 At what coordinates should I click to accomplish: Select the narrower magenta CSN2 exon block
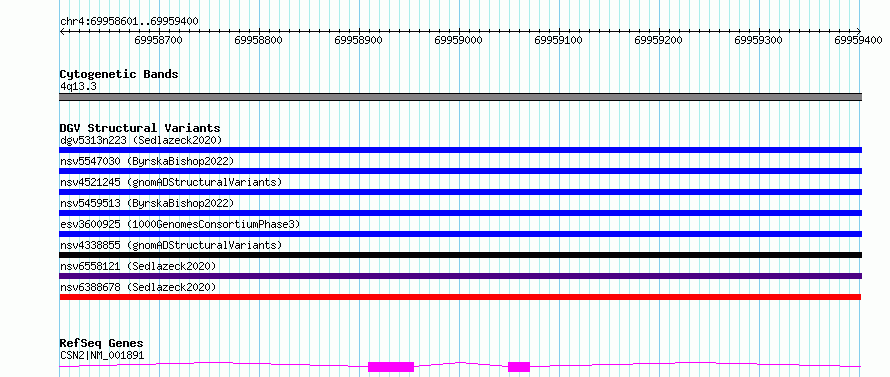pos(519,367)
